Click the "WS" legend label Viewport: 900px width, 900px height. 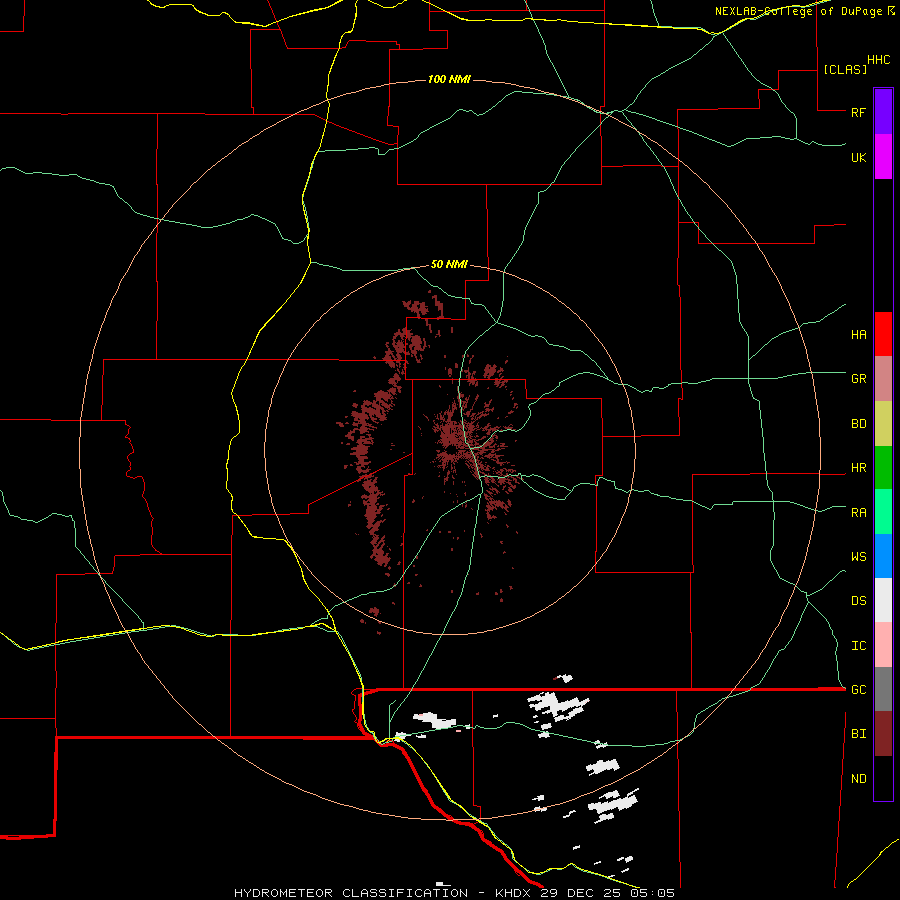point(858,556)
